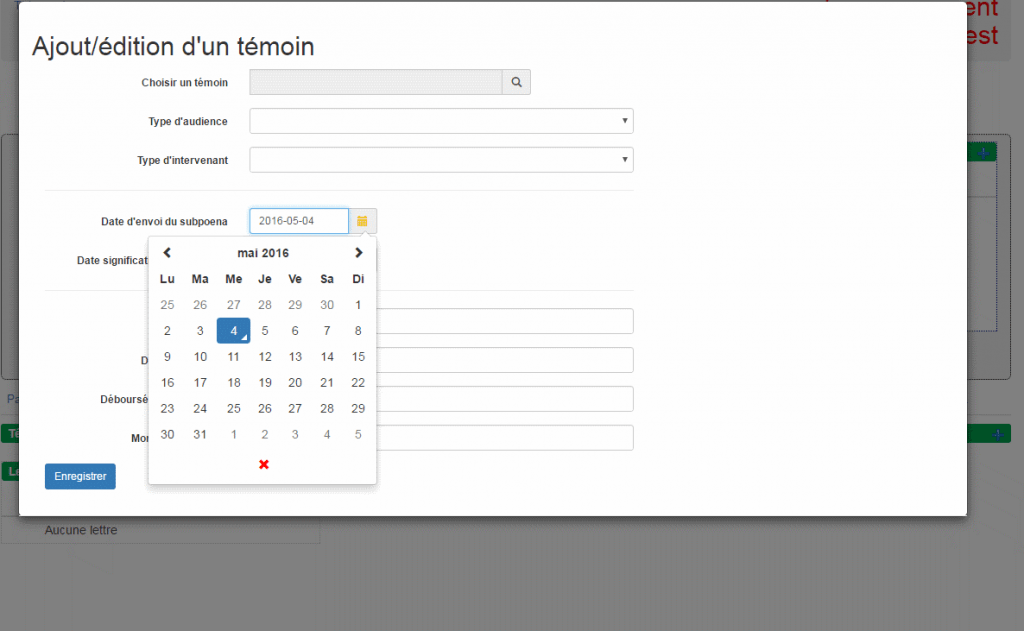This screenshot has width=1024, height=631.
Task: Clear date with the red X icon
Action: pos(264,464)
